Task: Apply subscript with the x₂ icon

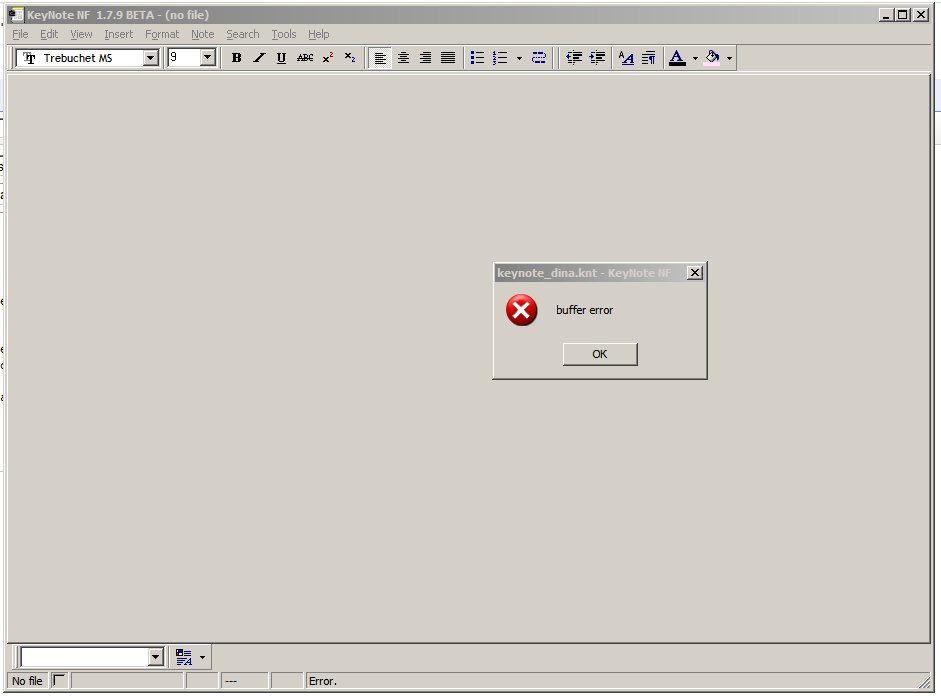Action: [x=350, y=58]
